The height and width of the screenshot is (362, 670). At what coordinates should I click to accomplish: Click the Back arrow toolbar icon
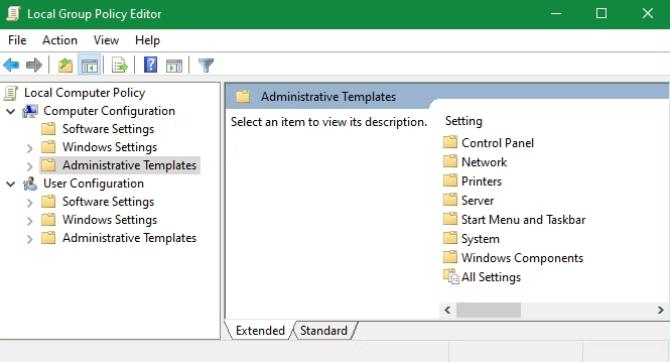pos(11,65)
